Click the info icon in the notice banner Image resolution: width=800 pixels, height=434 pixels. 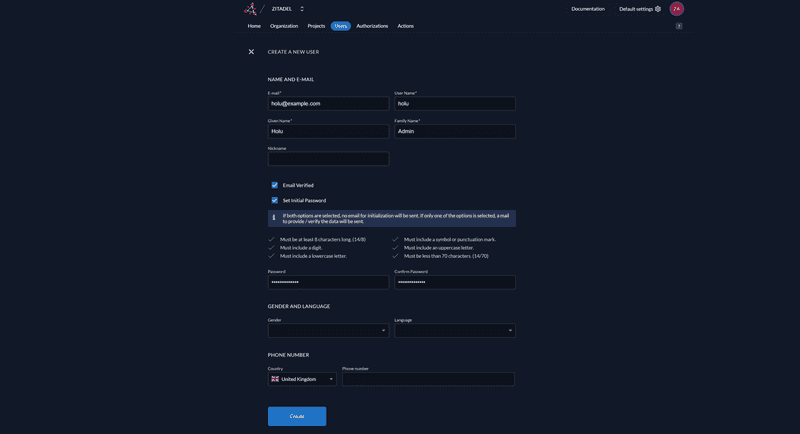tap(274, 218)
